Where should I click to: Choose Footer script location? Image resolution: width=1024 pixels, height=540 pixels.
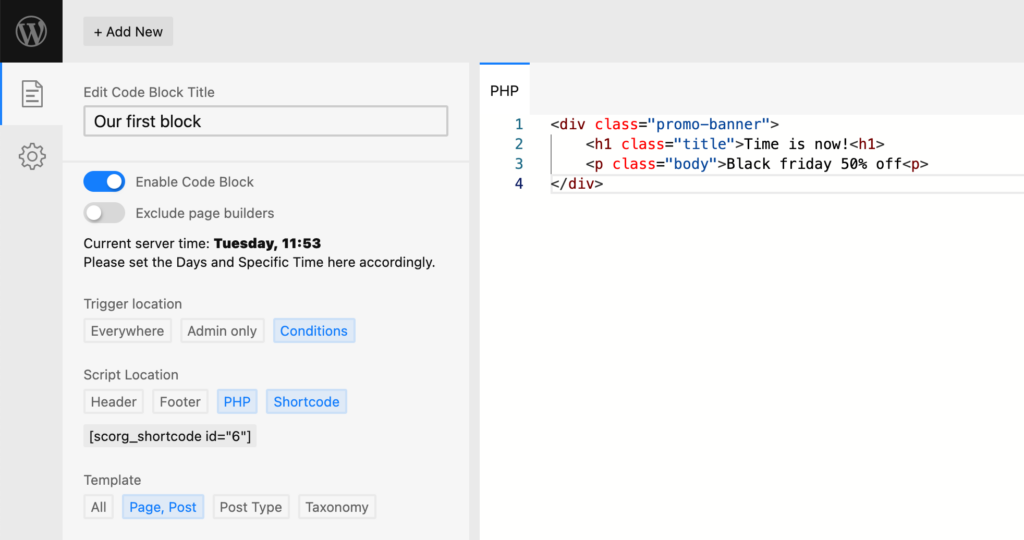[180, 402]
